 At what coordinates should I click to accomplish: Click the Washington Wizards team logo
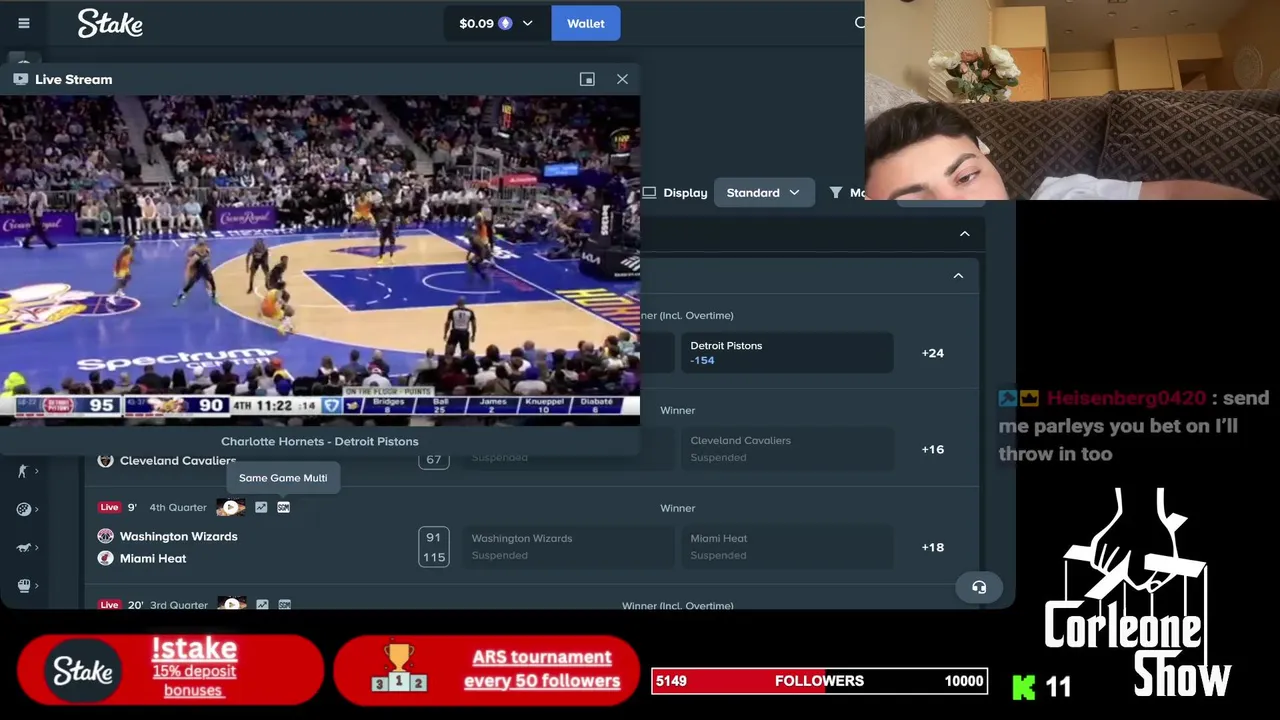click(105, 537)
